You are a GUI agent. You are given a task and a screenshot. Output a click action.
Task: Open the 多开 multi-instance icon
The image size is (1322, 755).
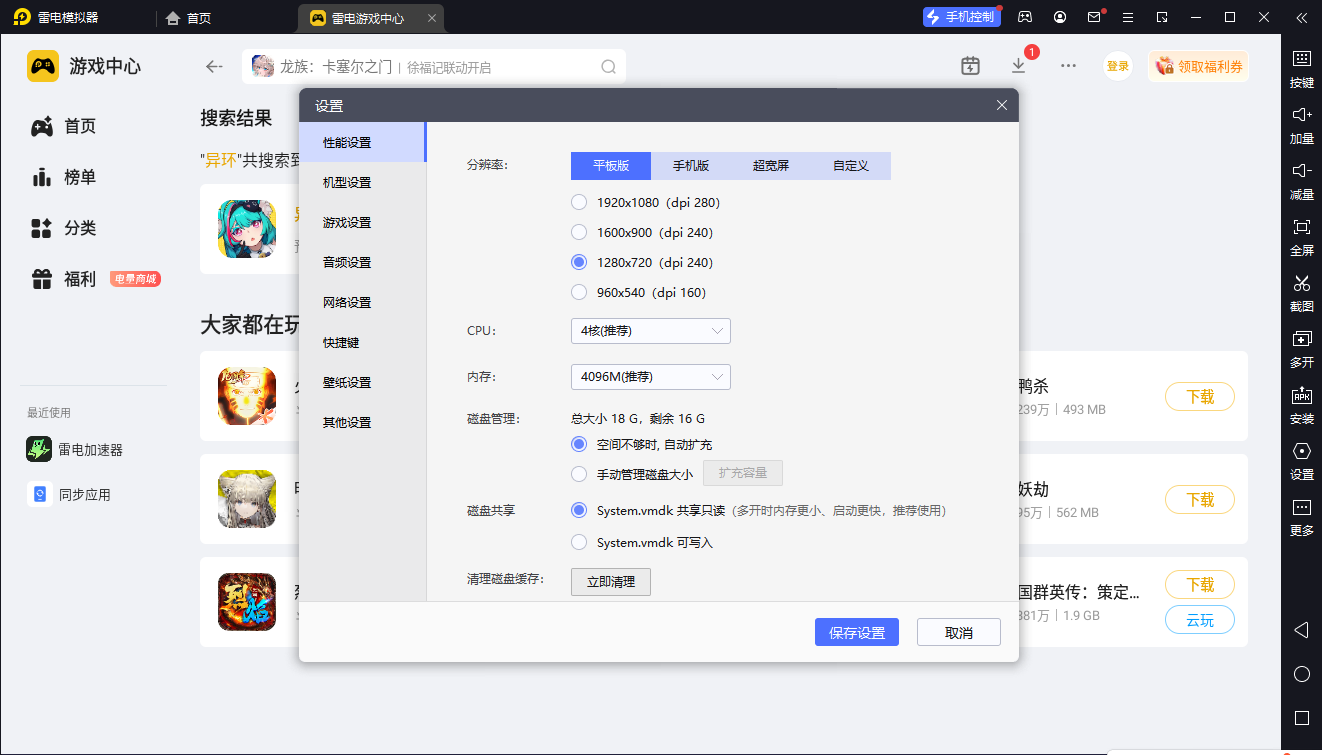point(1301,340)
